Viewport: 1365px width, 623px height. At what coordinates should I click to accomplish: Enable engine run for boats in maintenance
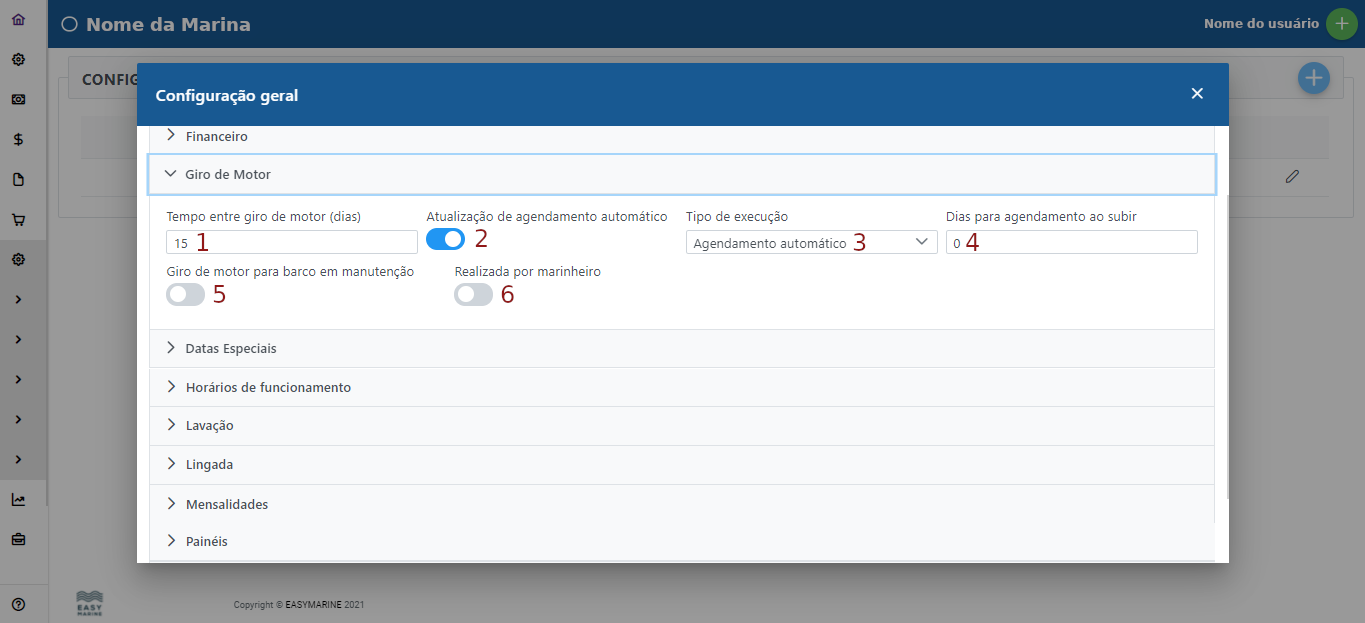point(185,294)
